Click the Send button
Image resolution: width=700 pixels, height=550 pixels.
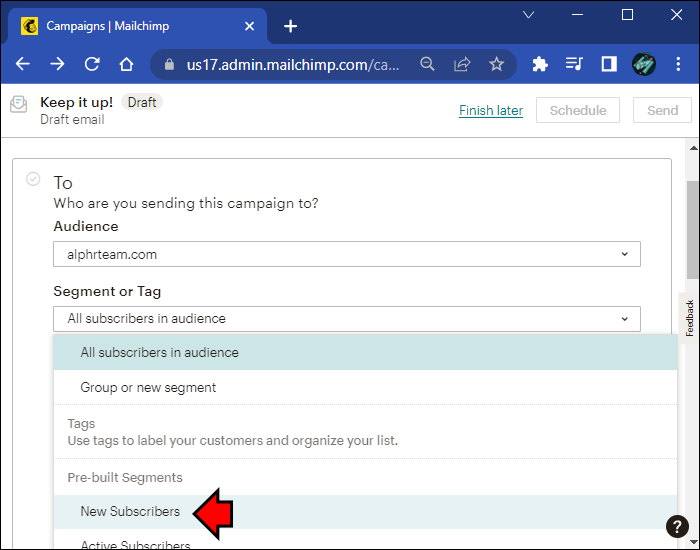click(662, 110)
